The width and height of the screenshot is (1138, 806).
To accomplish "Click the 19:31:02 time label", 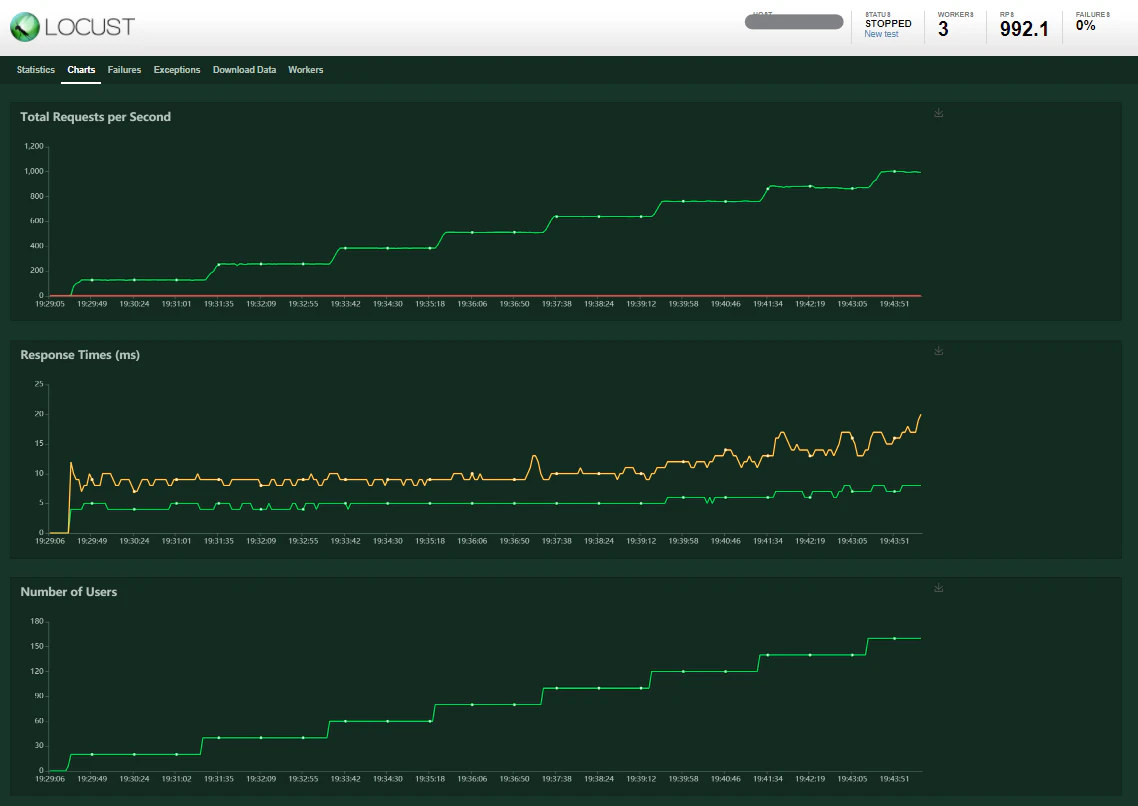I will 176,778.
